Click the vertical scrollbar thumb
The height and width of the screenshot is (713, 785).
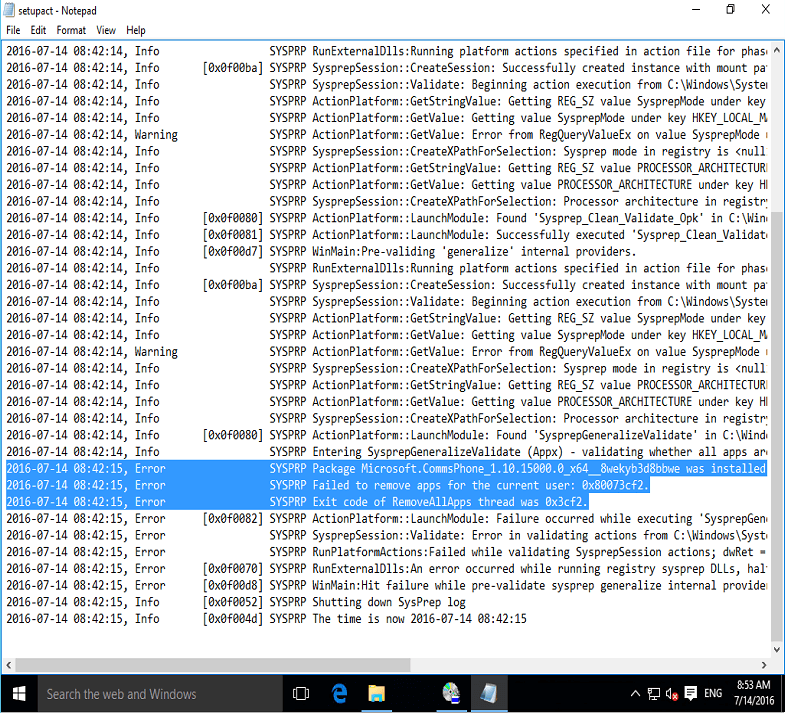[x=776, y=426]
